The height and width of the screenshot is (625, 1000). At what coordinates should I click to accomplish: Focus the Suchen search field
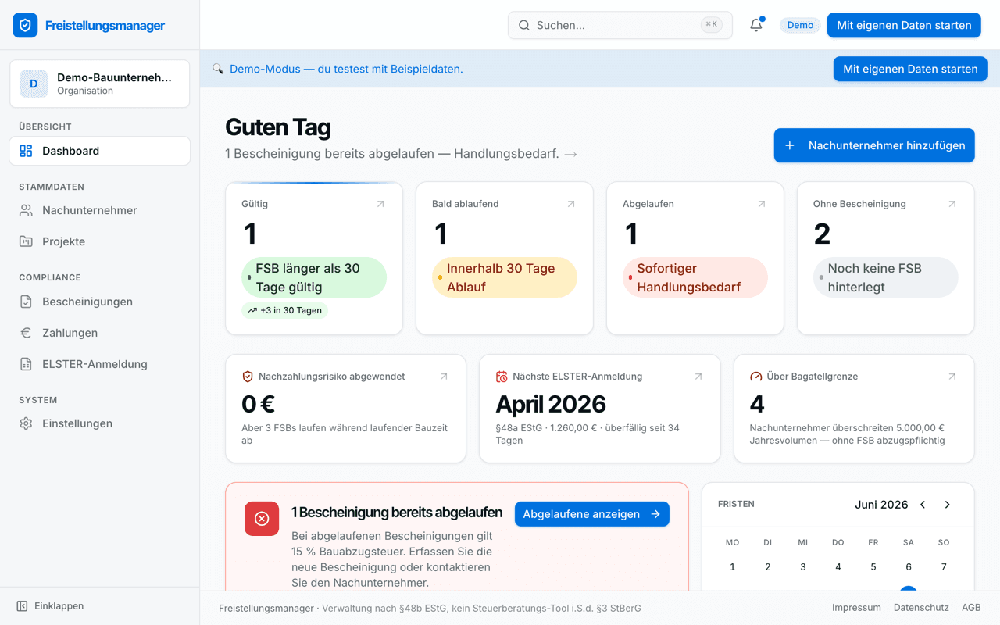[x=620, y=26]
